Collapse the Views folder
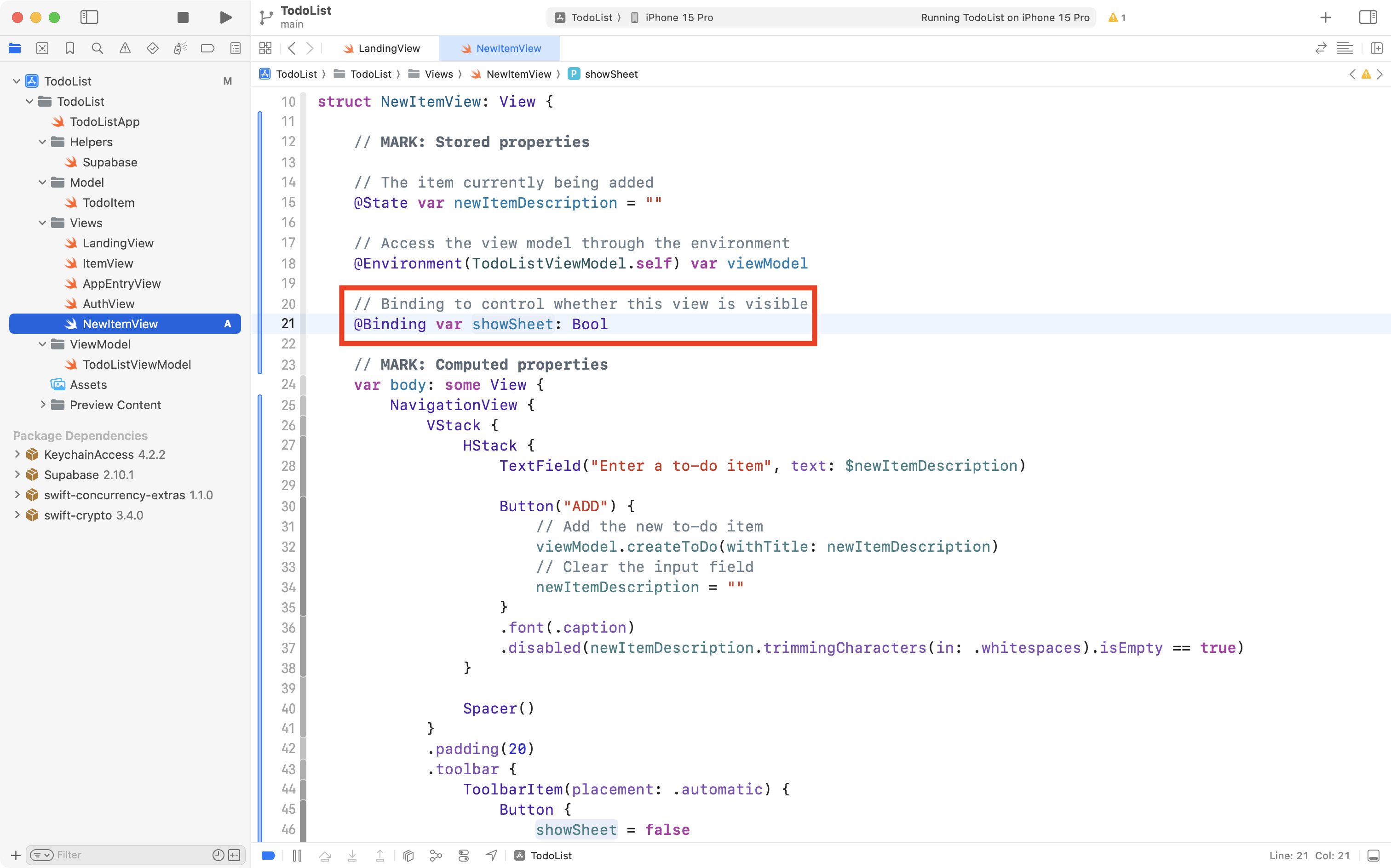The image size is (1391, 868). pos(41,223)
